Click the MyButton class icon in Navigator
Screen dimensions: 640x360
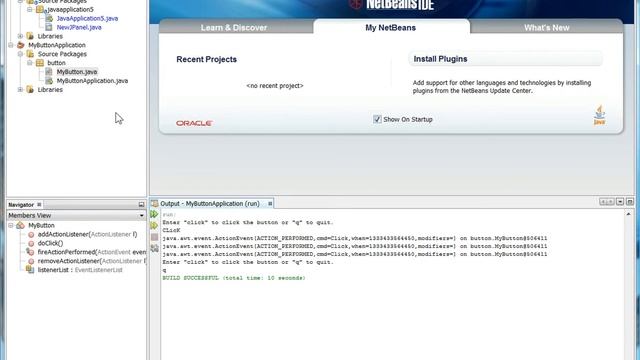tap(20, 225)
